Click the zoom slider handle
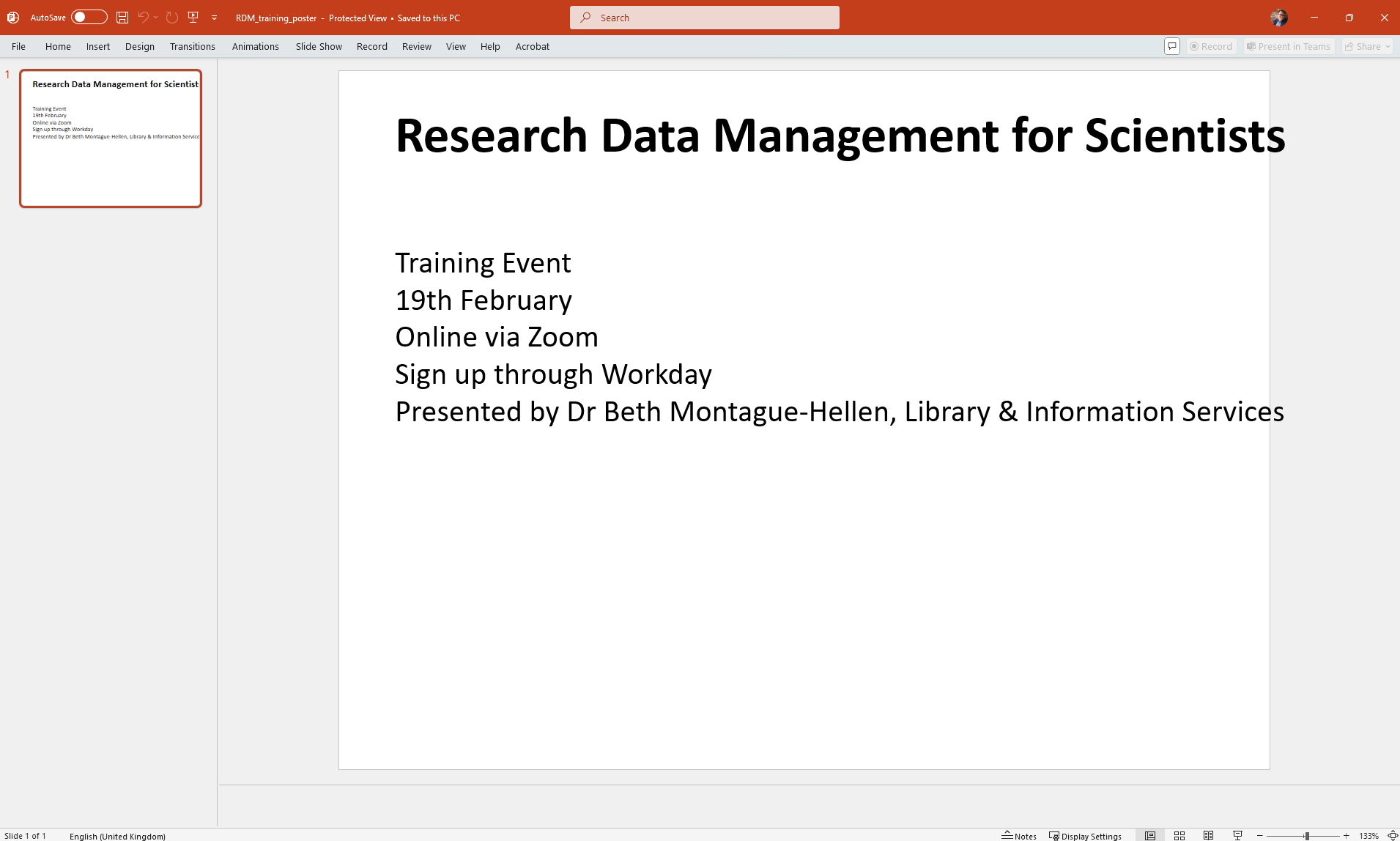The height and width of the screenshot is (841, 1400). click(1306, 836)
